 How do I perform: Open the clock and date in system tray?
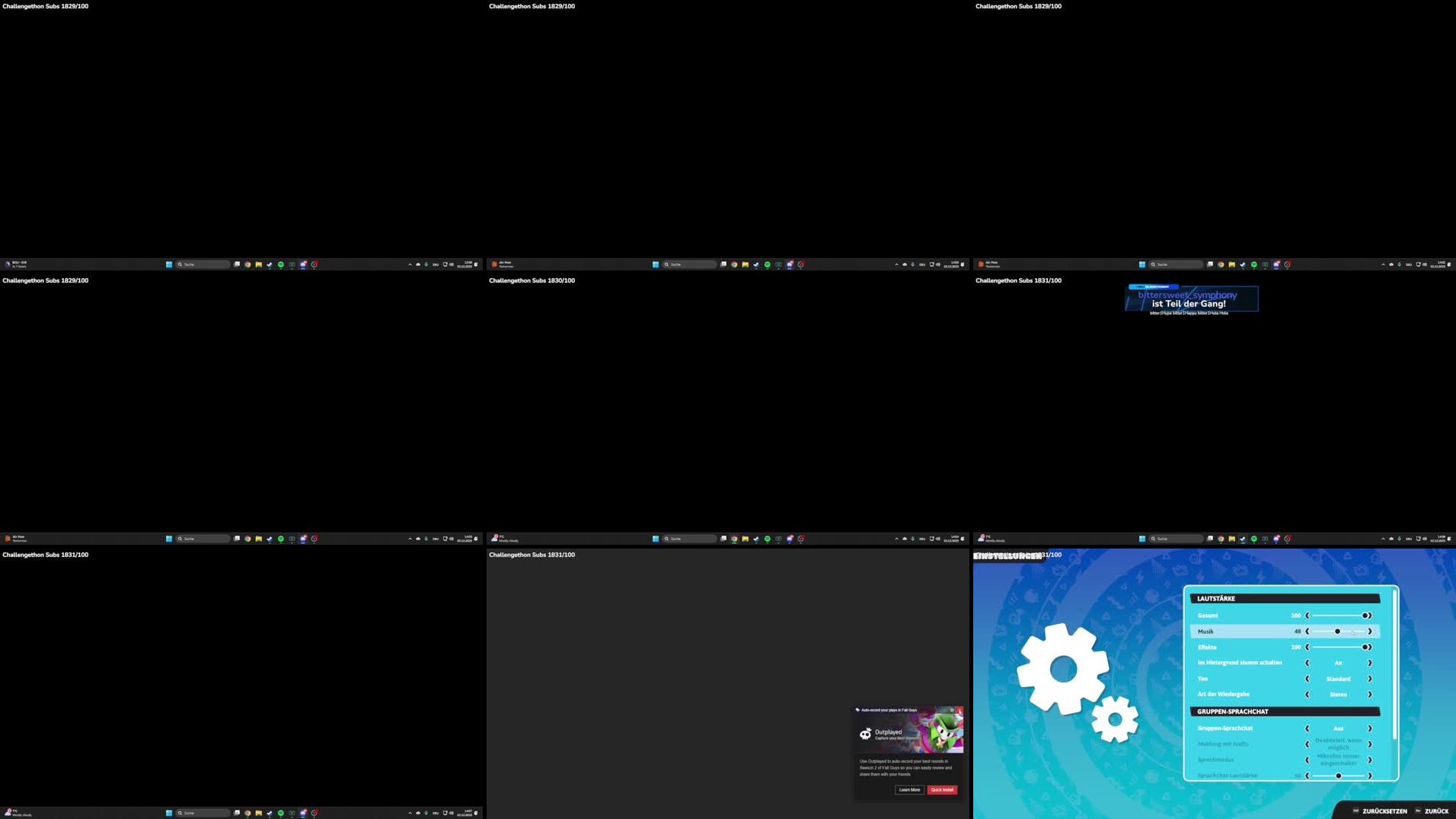466,812
